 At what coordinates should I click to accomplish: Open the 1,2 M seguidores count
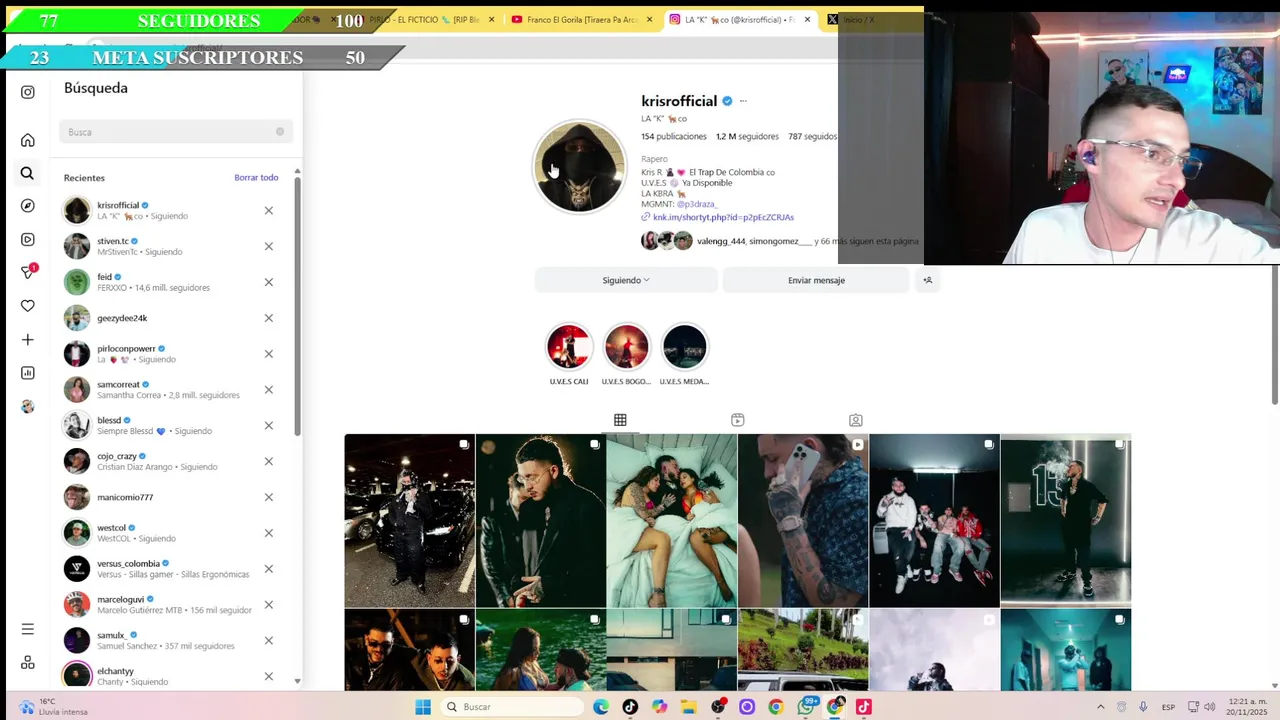tap(747, 136)
